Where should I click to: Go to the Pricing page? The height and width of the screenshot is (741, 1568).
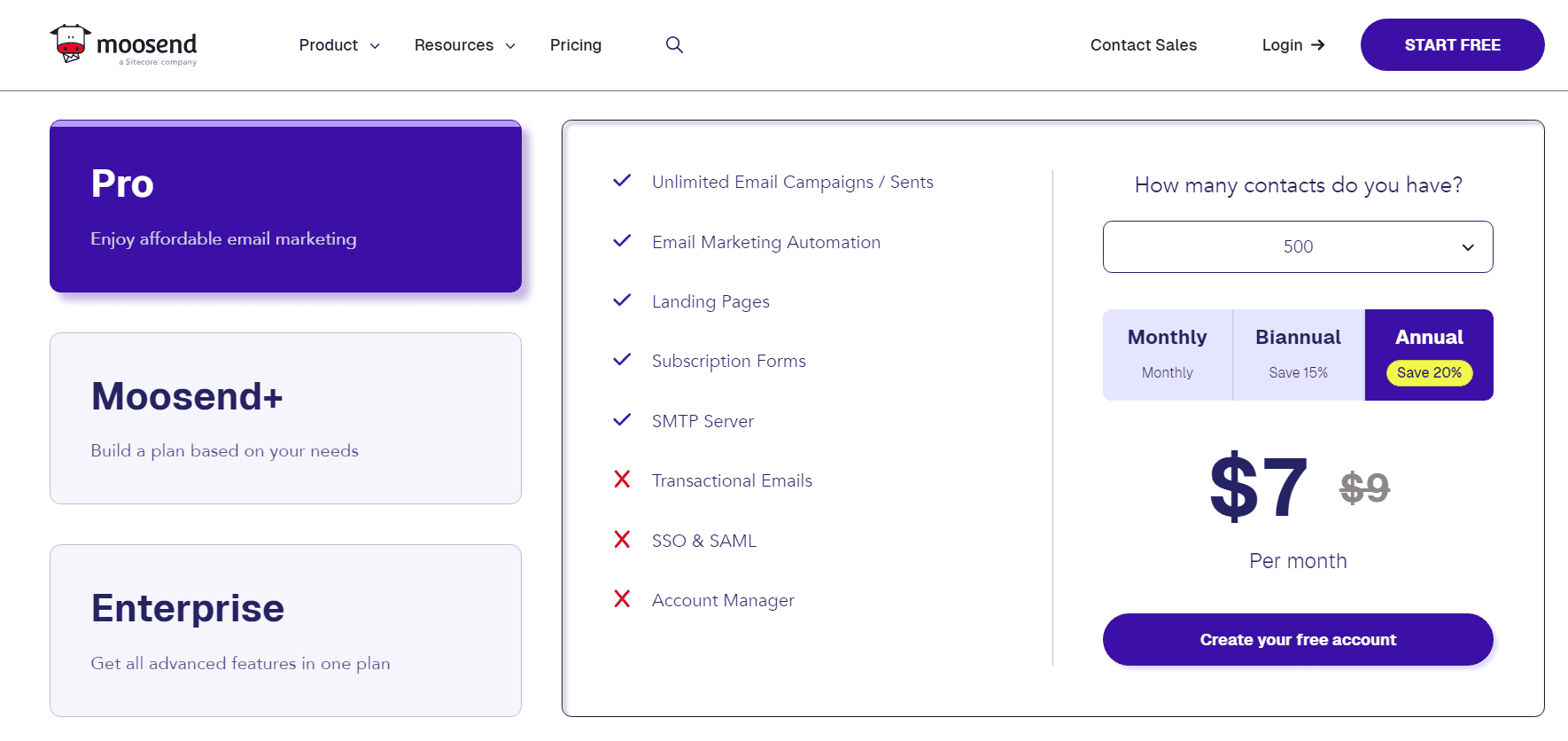pyautogui.click(x=576, y=44)
